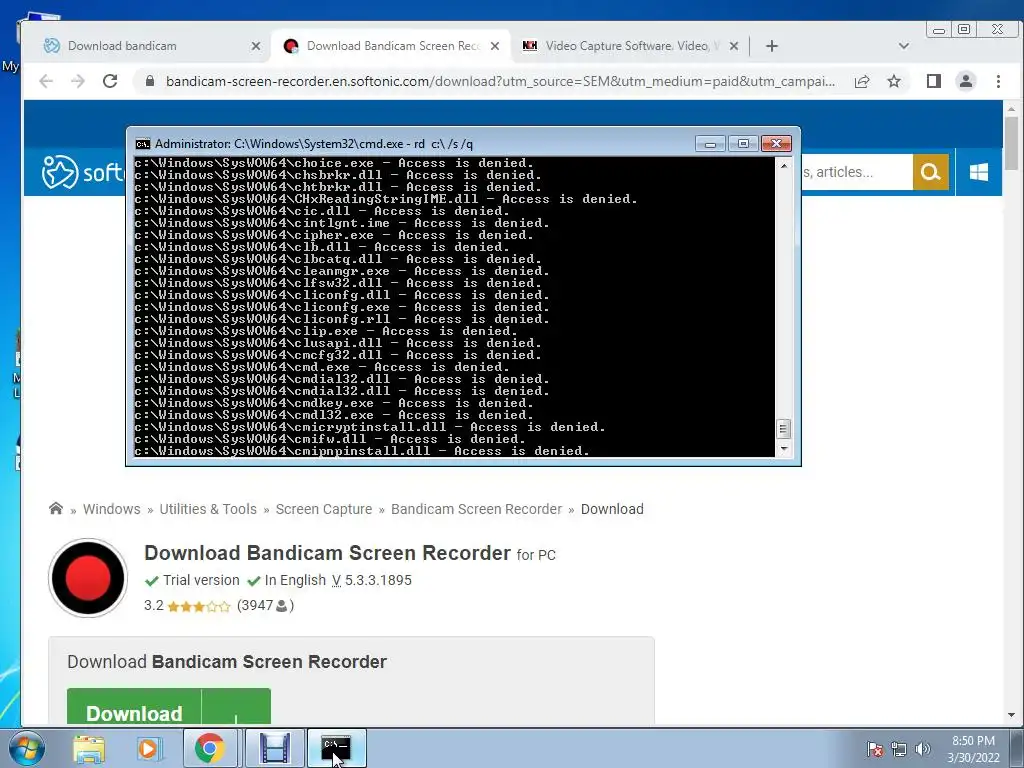Maximize the Chrome browser window
1024x768 pixels.
pos(964,29)
